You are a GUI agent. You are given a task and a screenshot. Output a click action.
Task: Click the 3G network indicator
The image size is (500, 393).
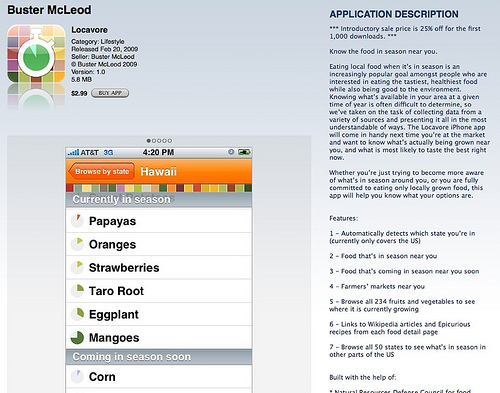pyautogui.click(x=108, y=153)
